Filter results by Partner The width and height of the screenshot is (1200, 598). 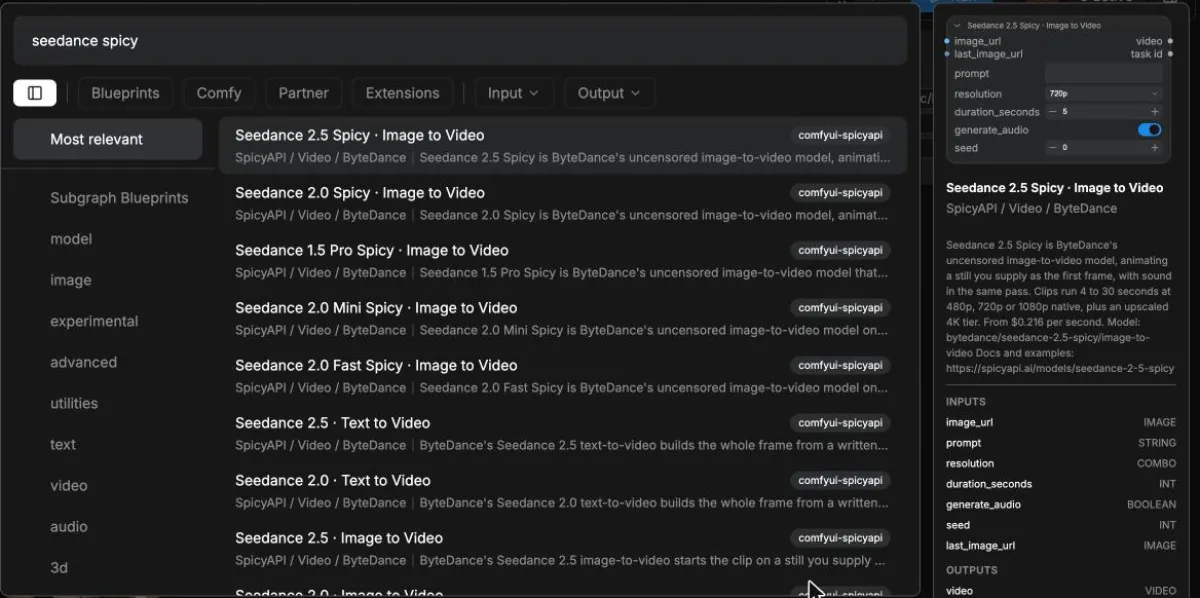303,93
